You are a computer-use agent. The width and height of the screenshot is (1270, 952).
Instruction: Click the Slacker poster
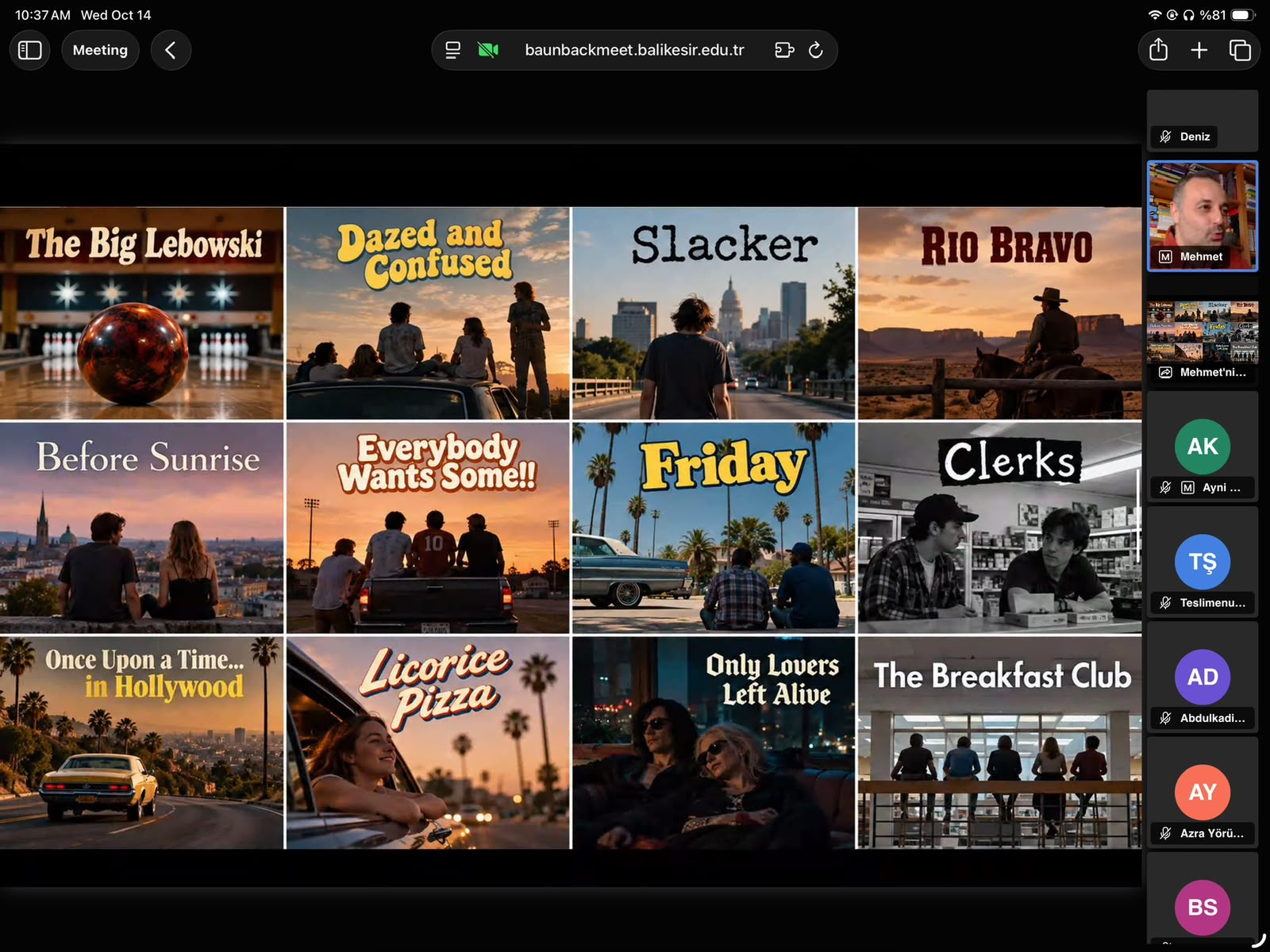point(714,313)
